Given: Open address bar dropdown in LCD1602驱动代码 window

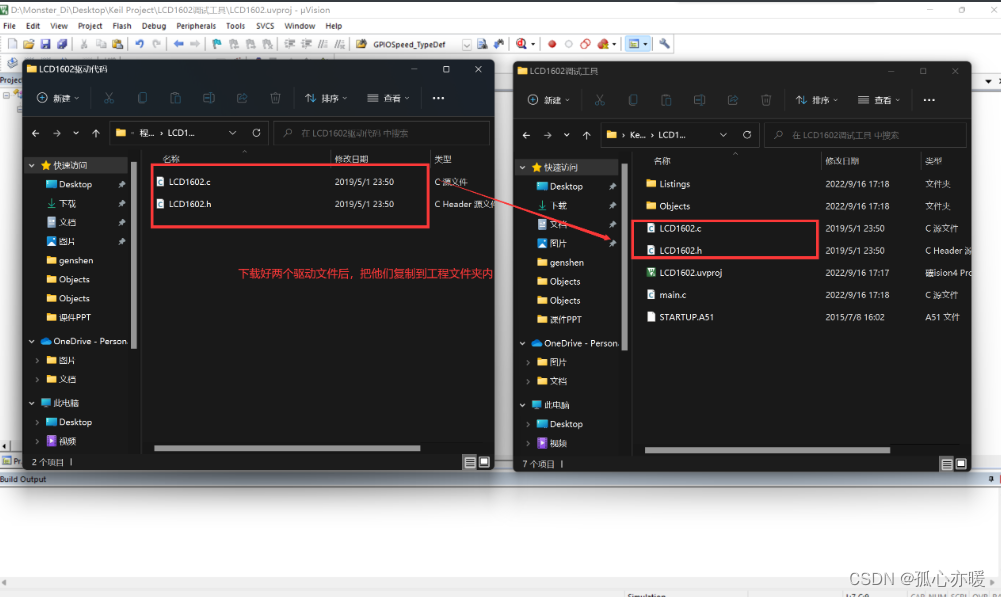Looking at the screenshot, I should [232, 133].
